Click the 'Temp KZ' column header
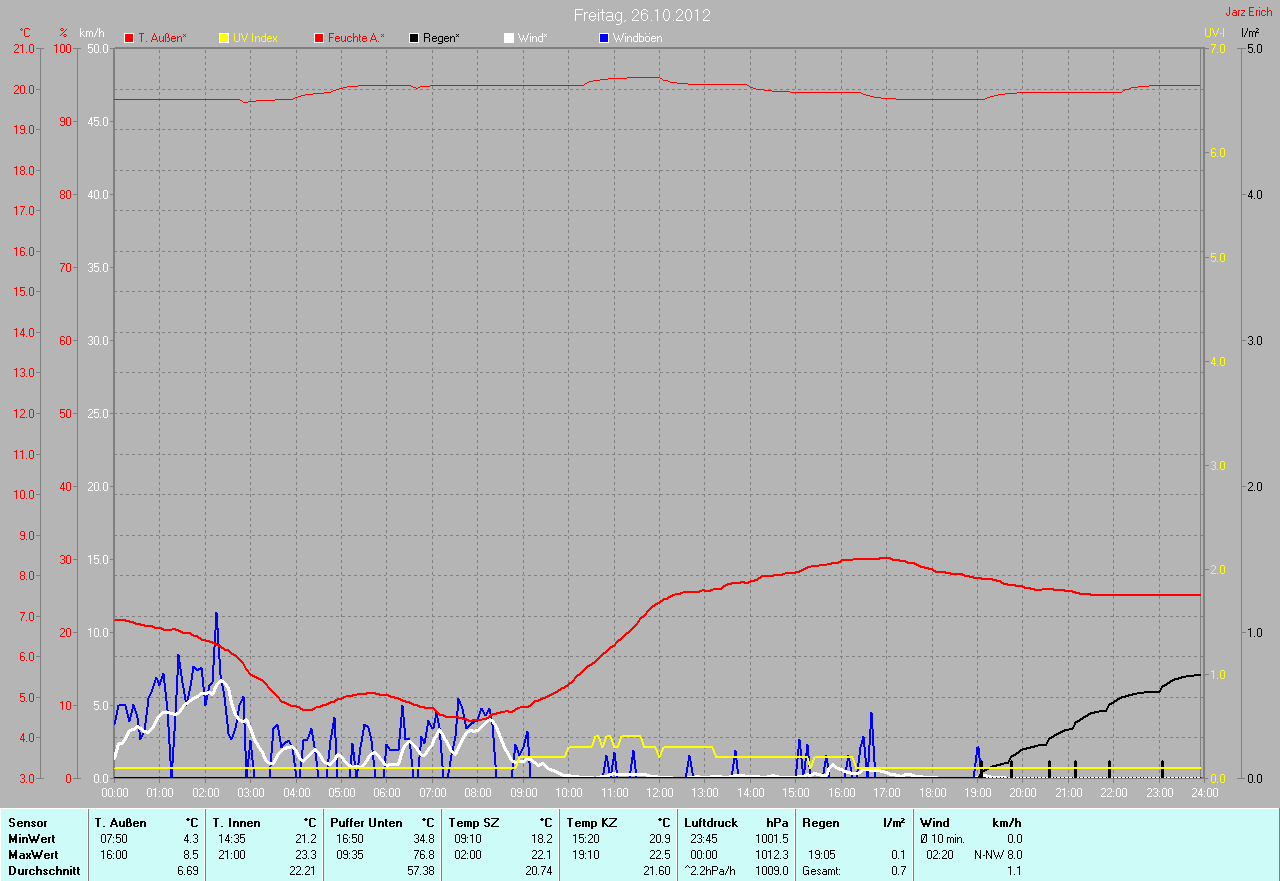Screen dimensions: 1280x881 (x=591, y=822)
